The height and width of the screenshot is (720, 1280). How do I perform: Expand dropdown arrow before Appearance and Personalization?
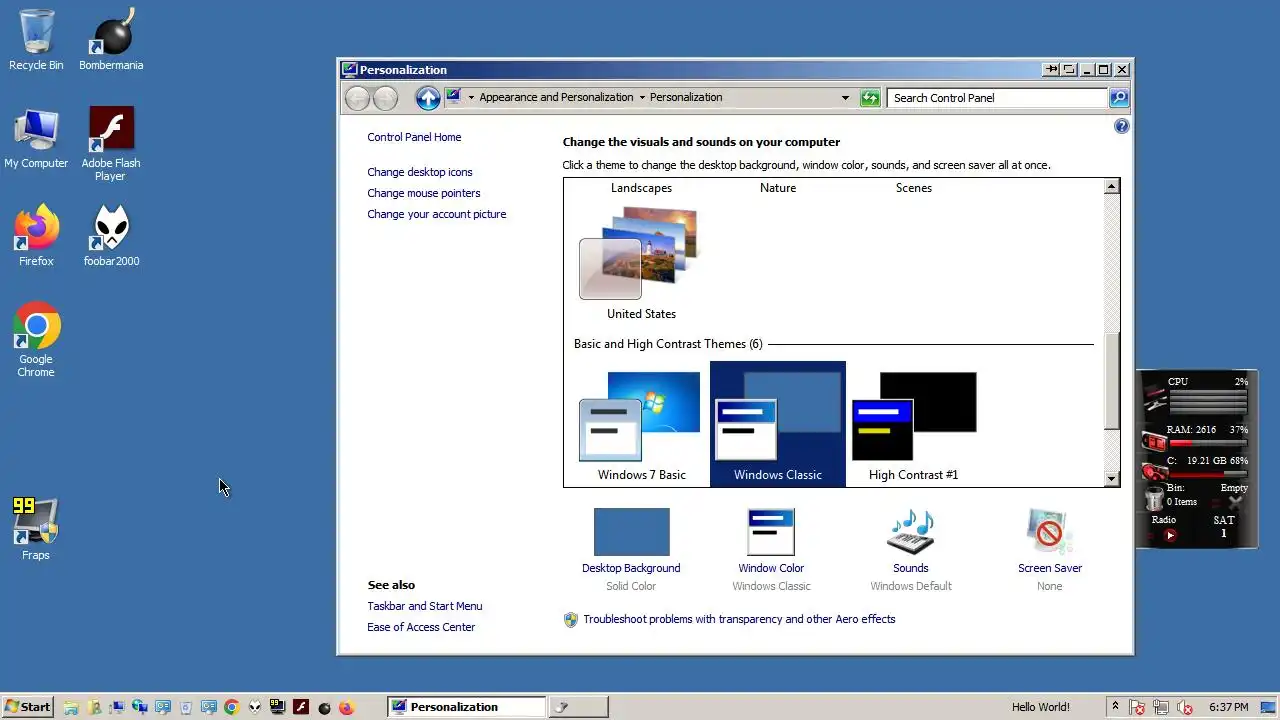click(471, 98)
